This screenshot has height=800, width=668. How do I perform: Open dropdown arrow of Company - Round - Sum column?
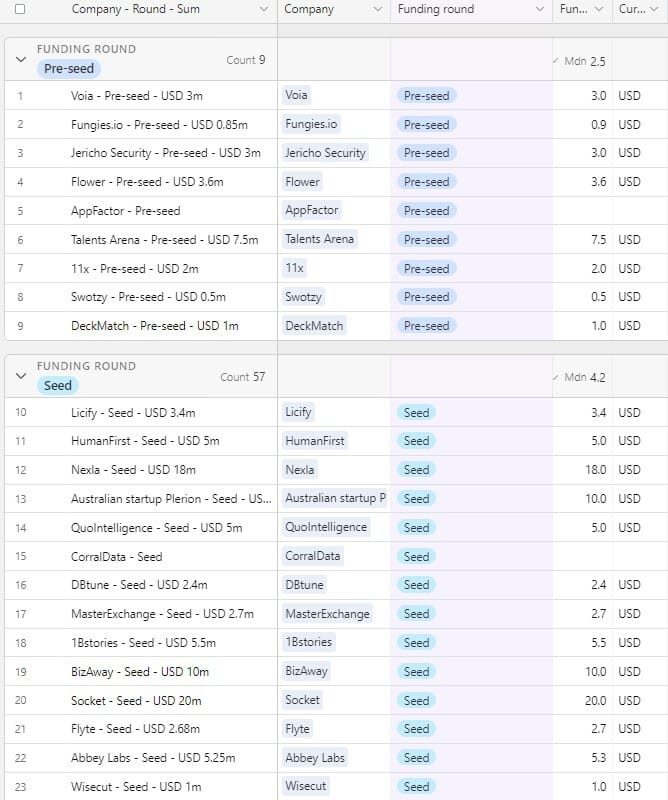tap(263, 9)
